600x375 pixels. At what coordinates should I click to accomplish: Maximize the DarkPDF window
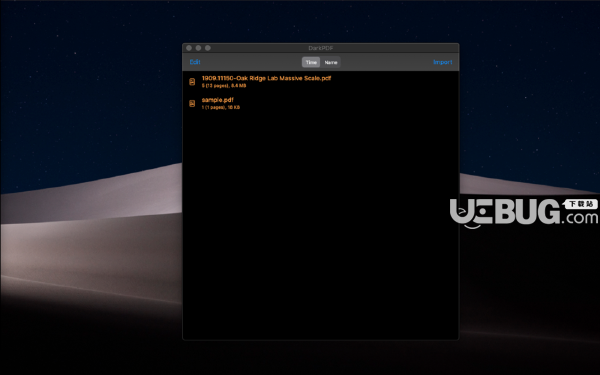pos(208,48)
